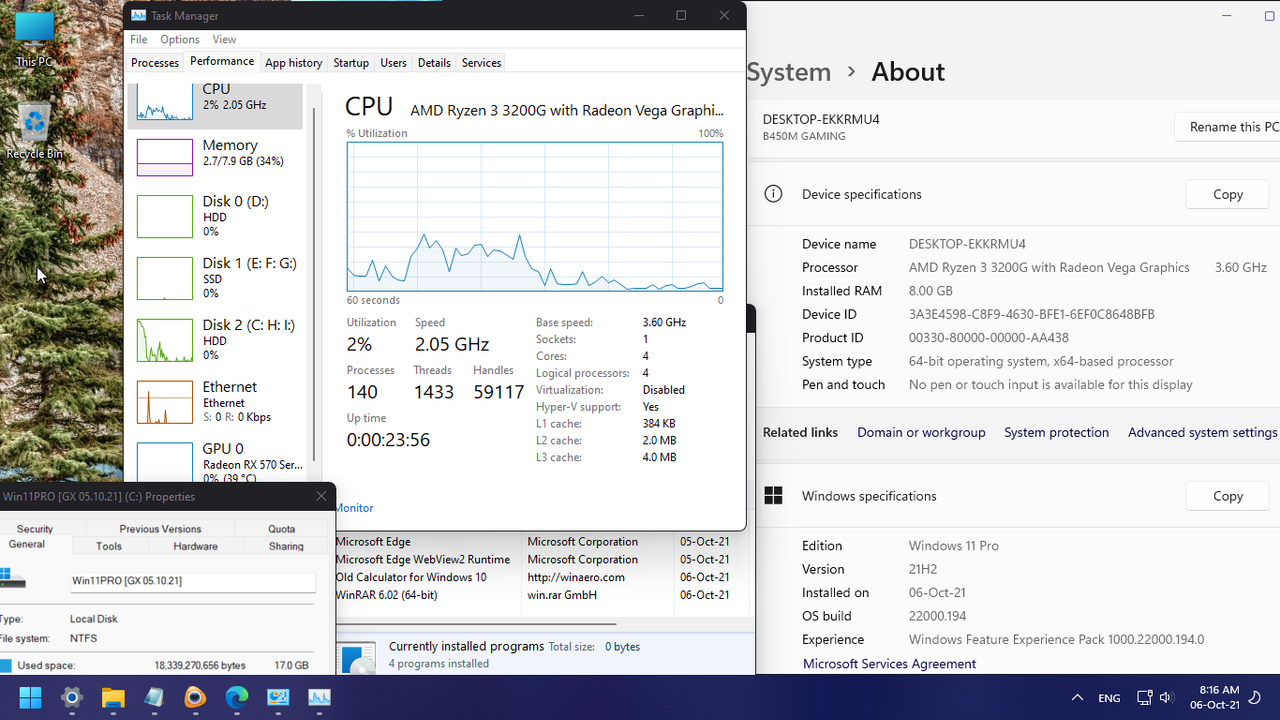Click the CPU utilization graph area
The width and height of the screenshot is (1280, 720).
point(535,217)
